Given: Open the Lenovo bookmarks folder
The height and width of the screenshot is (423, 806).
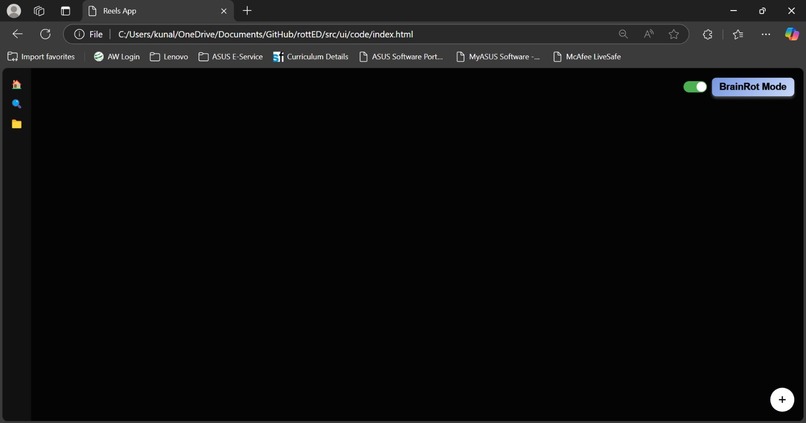Looking at the screenshot, I should point(169,57).
